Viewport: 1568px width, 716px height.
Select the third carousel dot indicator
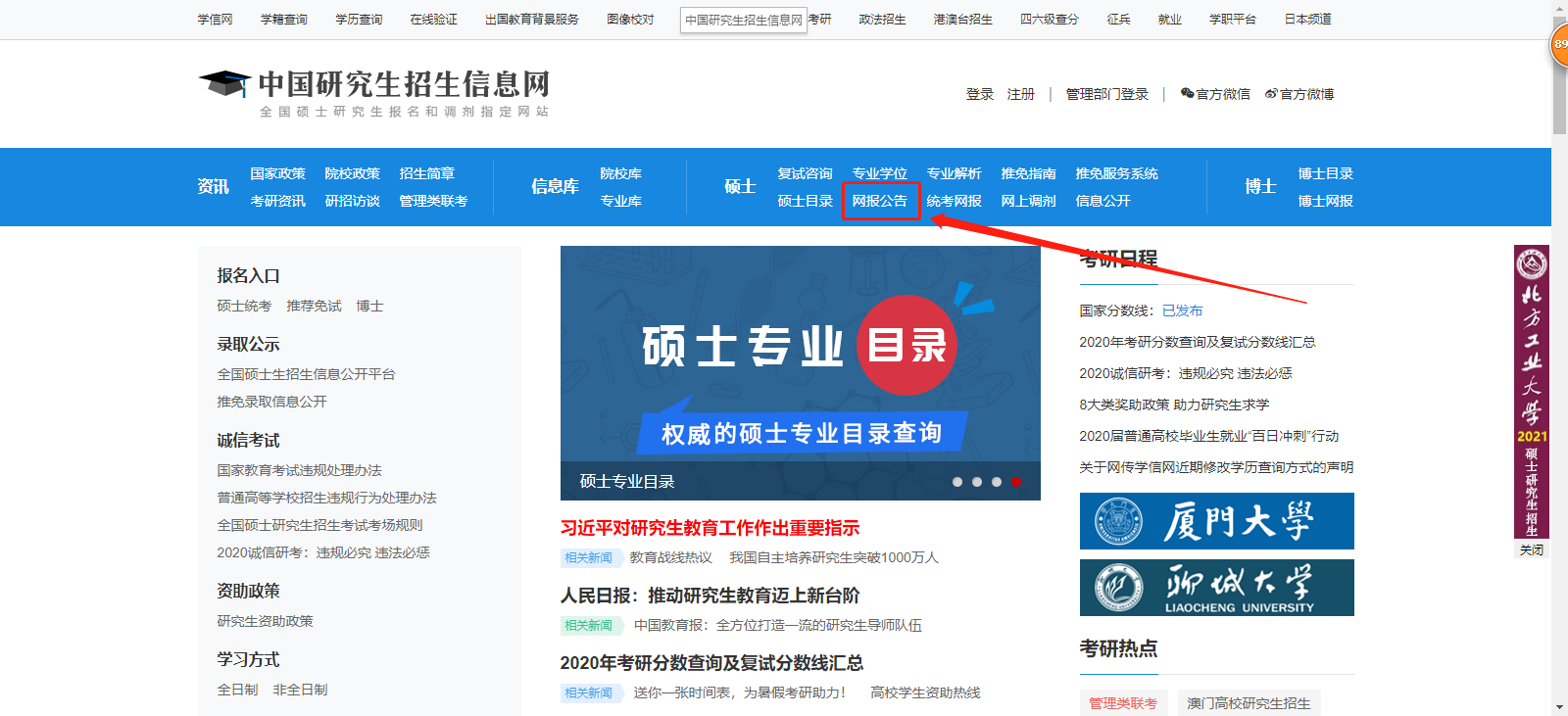click(997, 482)
